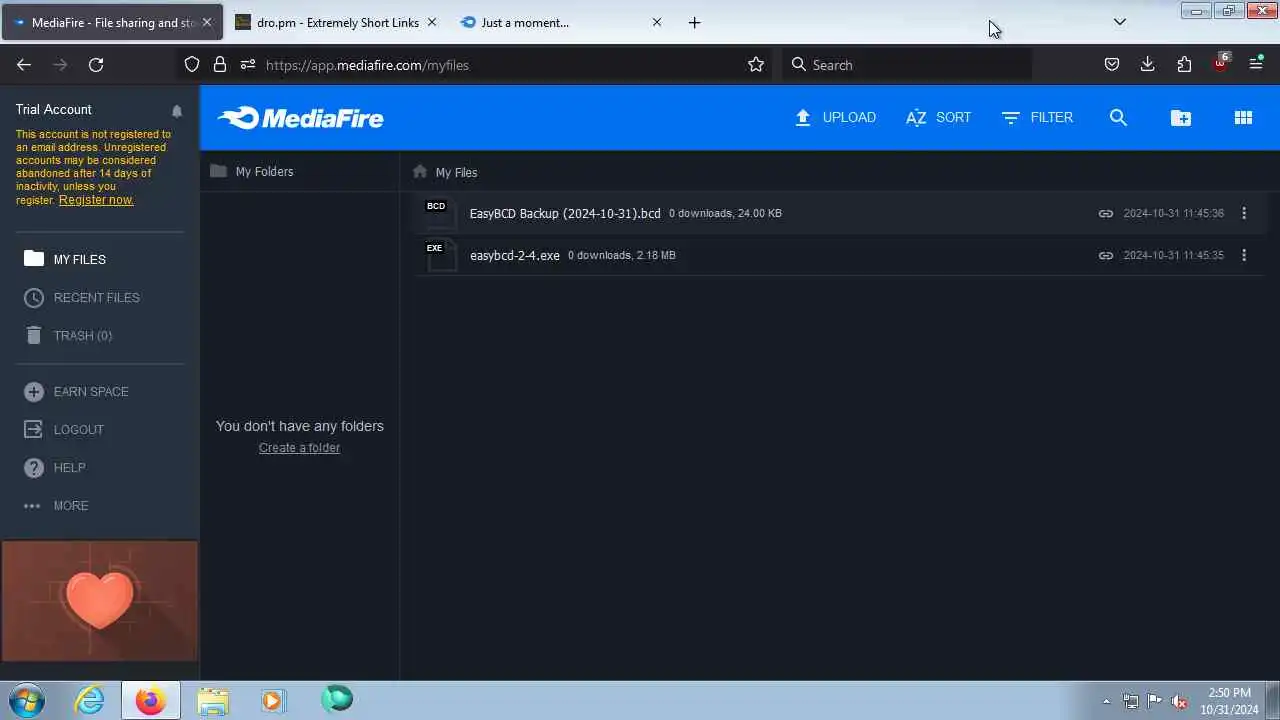
Task: Select Earn Space option
Action: tap(76, 391)
